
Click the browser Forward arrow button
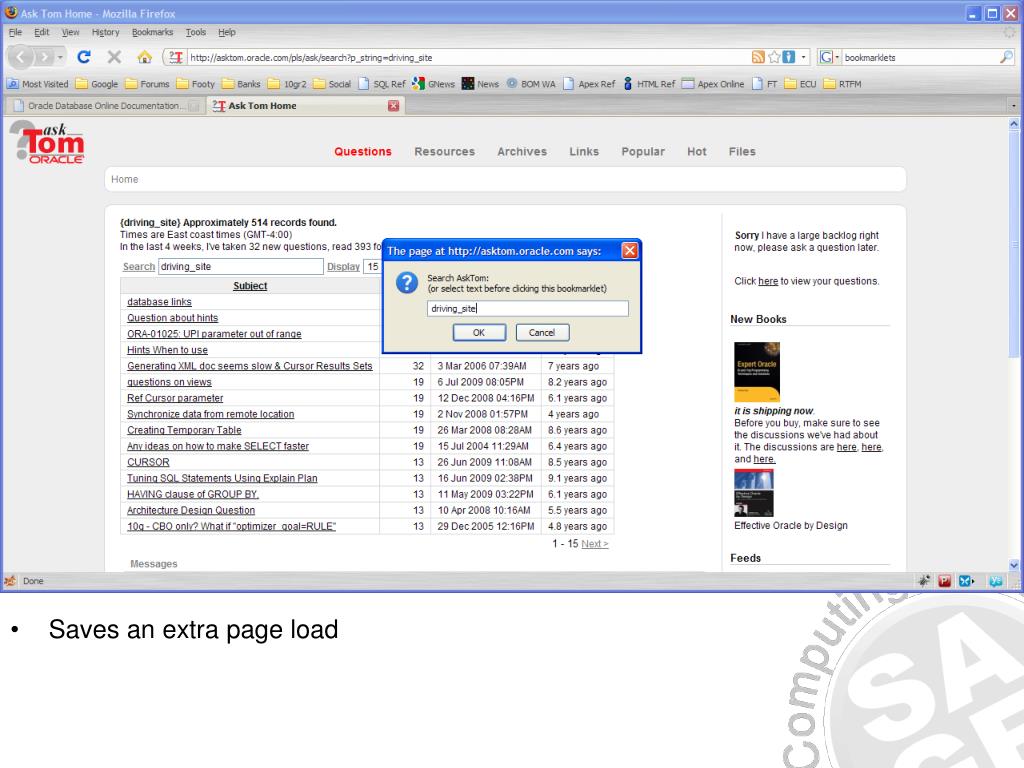pos(44,57)
